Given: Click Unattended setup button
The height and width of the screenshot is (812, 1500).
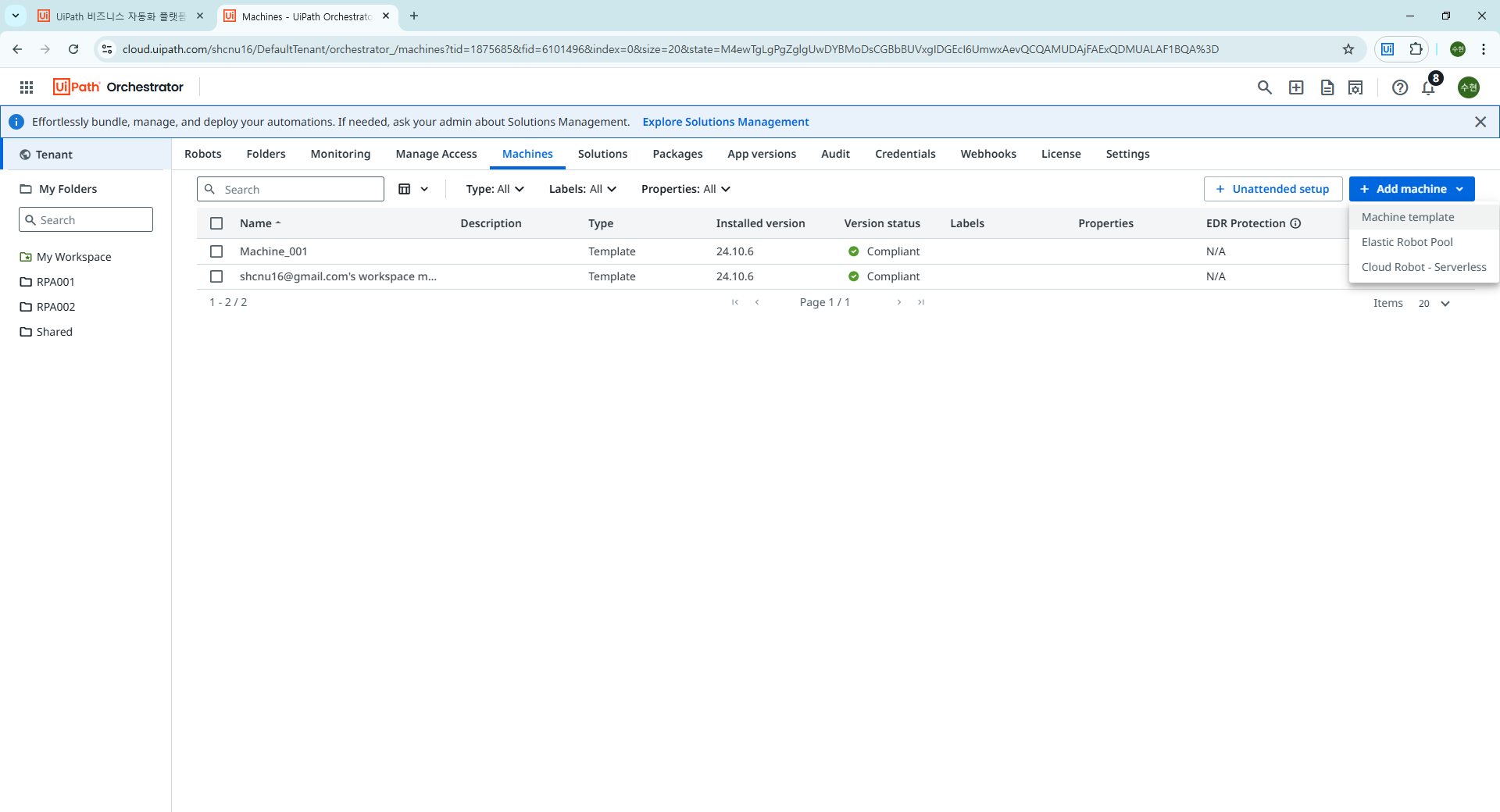Looking at the screenshot, I should click(1273, 189).
